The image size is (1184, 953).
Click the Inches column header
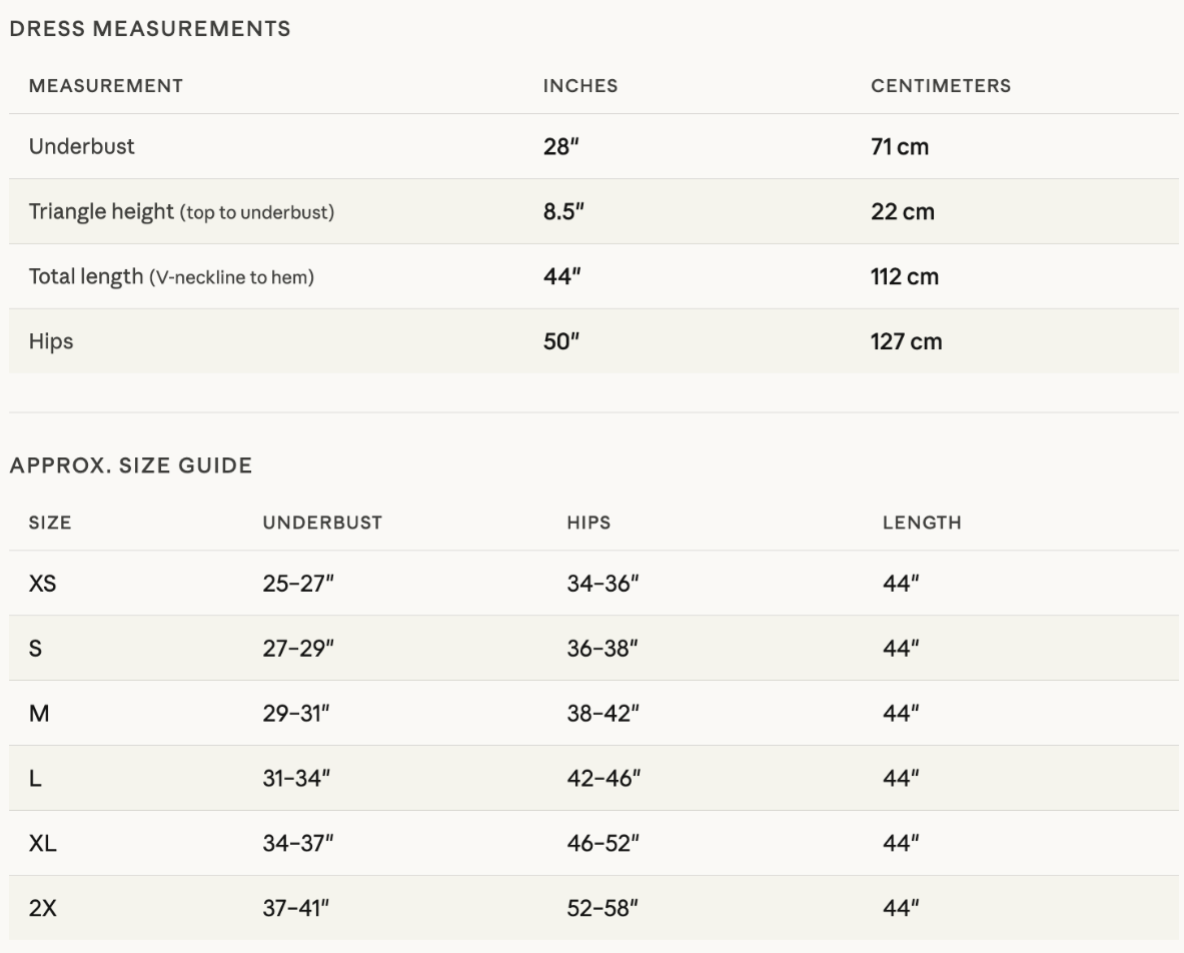(580, 86)
